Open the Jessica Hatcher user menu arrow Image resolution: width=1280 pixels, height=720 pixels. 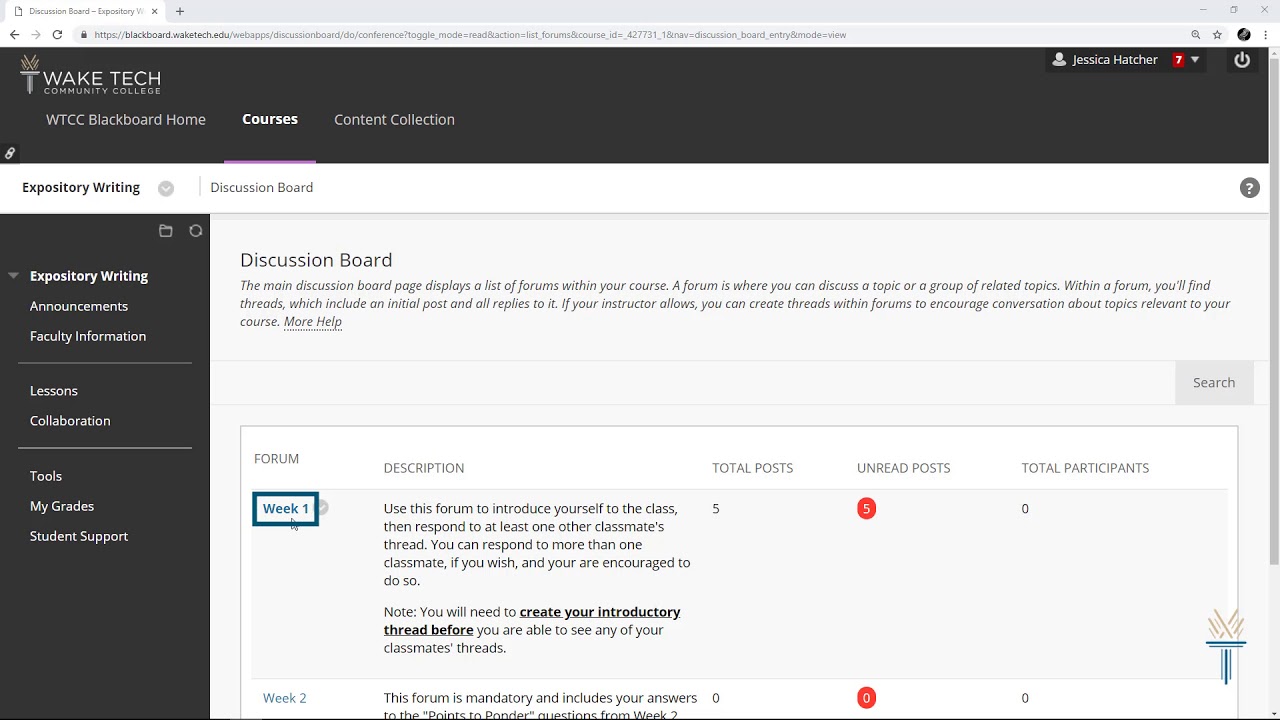click(1195, 60)
